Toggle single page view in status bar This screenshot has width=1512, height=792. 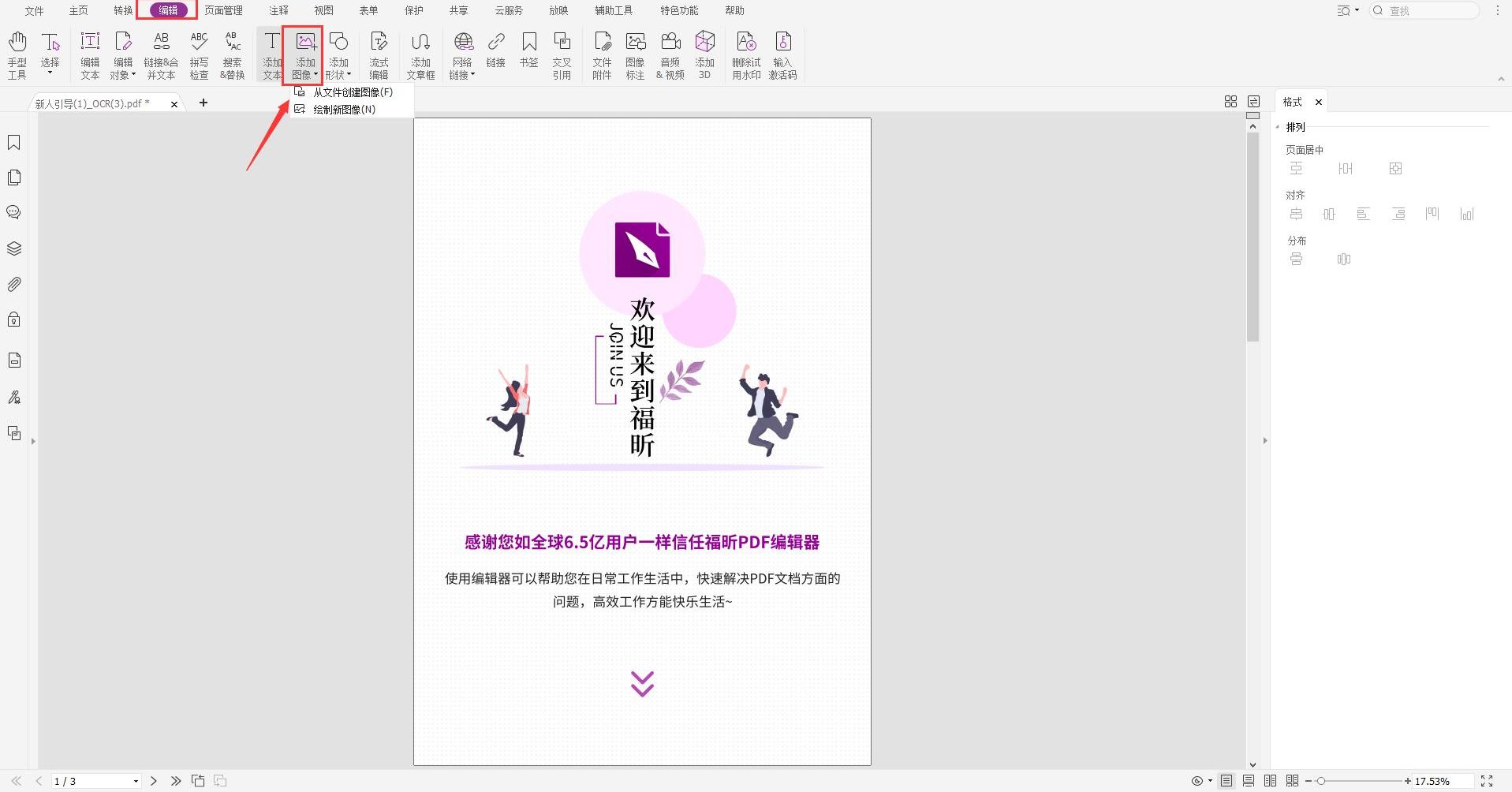[x=1226, y=780]
